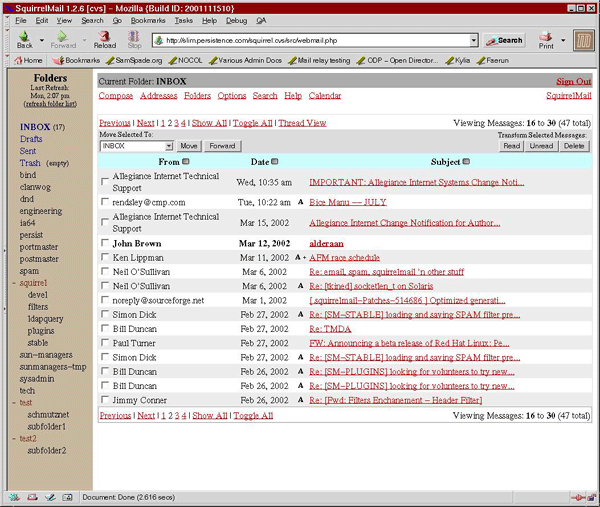This screenshot has width=600, height=507.
Task: Click the Sign Out link
Action: [574, 82]
